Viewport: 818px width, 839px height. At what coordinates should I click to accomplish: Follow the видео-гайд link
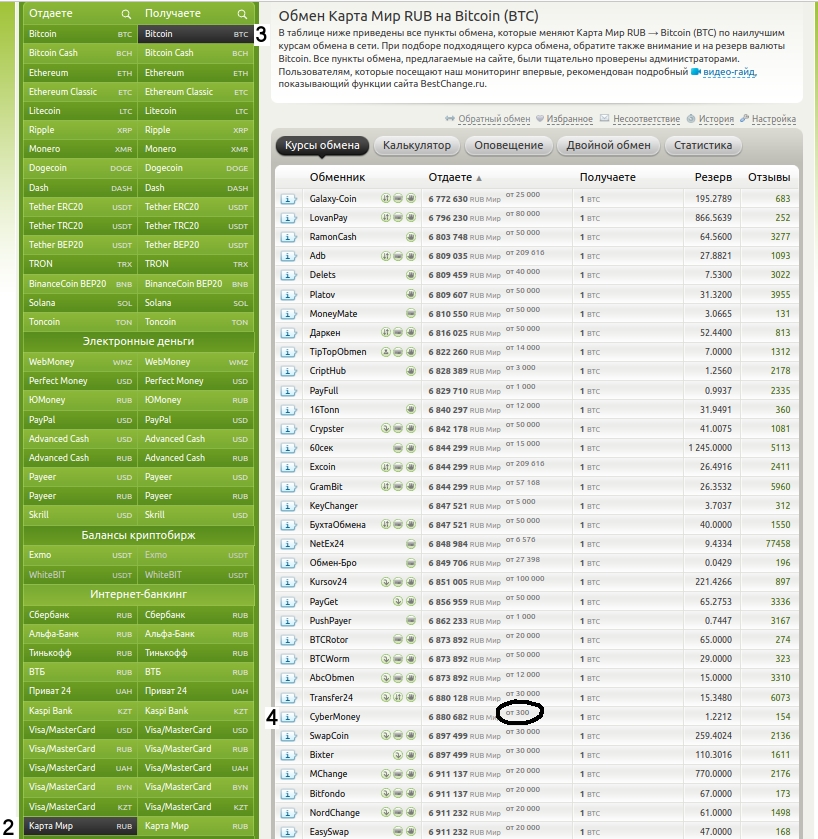click(x=729, y=72)
